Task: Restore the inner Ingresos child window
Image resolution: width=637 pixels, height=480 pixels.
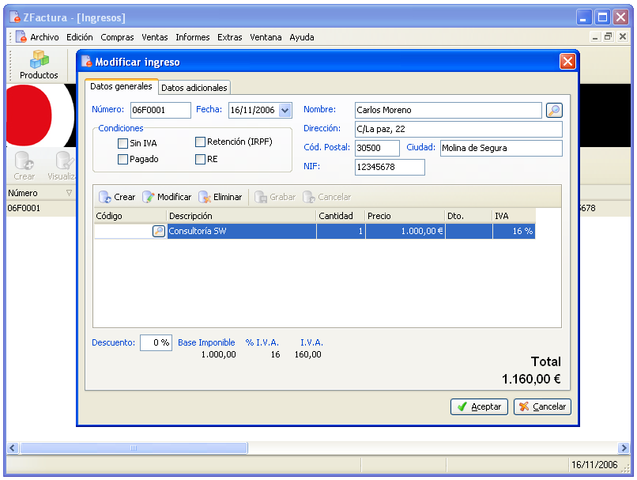Action: [x=608, y=37]
